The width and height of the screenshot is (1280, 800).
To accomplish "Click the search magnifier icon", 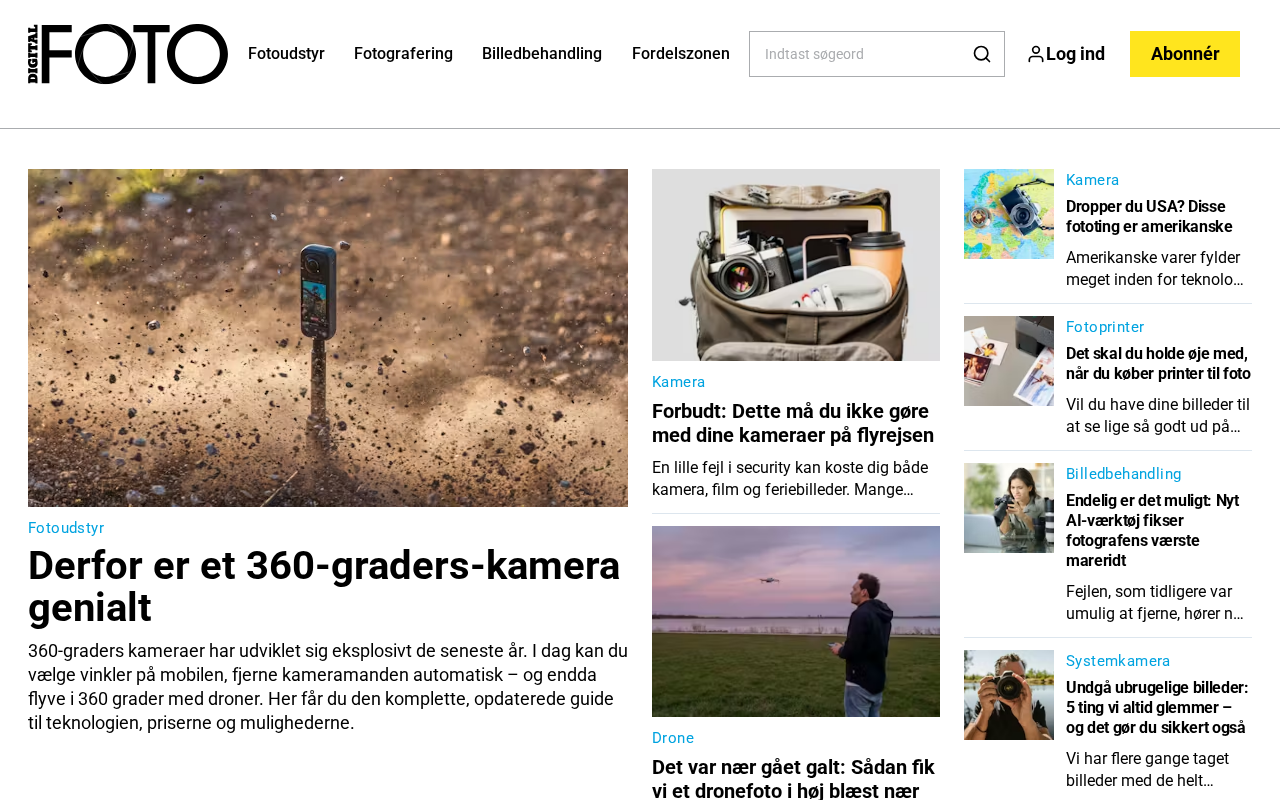I will click(x=982, y=54).
